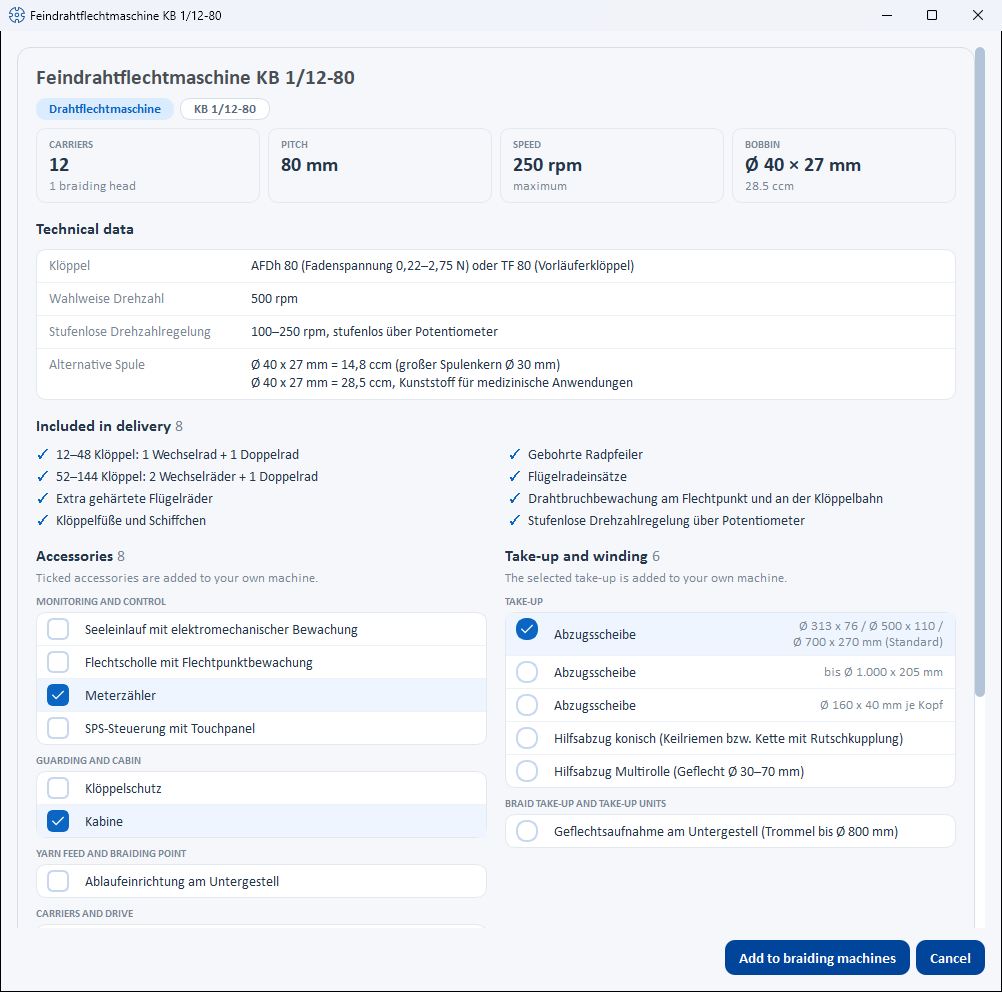Select the standard Abzugsscheibe Ø 313 x 76 option
Image resolution: width=1002 pixels, height=992 pixels.
527,630
